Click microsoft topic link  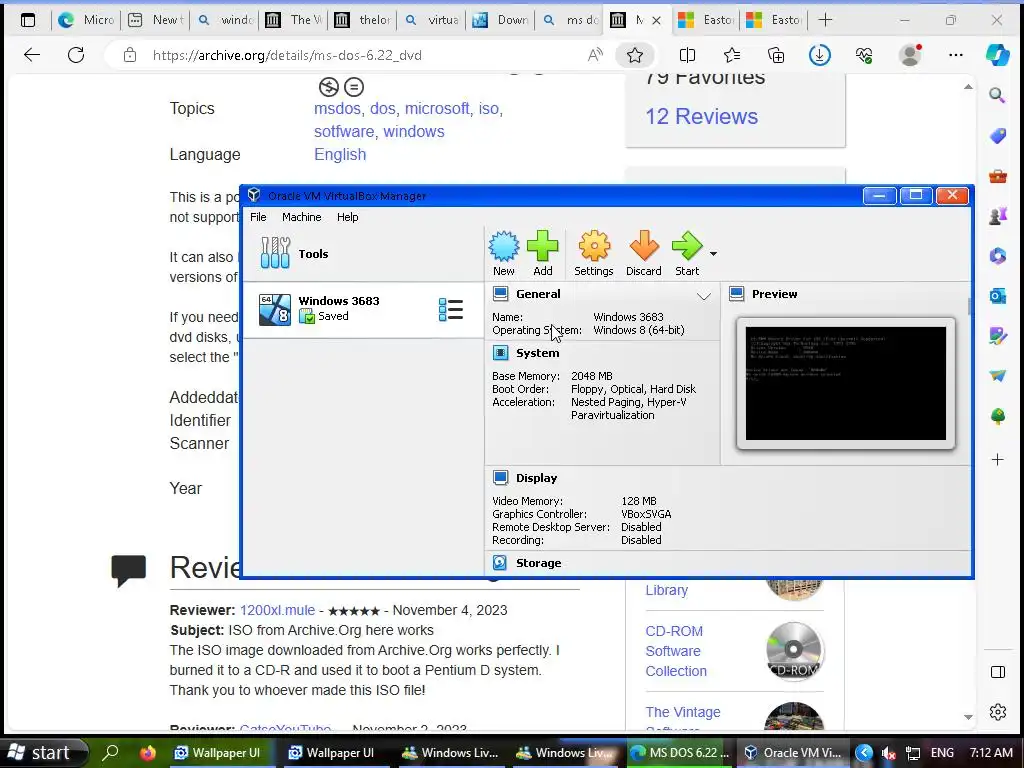pos(437,108)
